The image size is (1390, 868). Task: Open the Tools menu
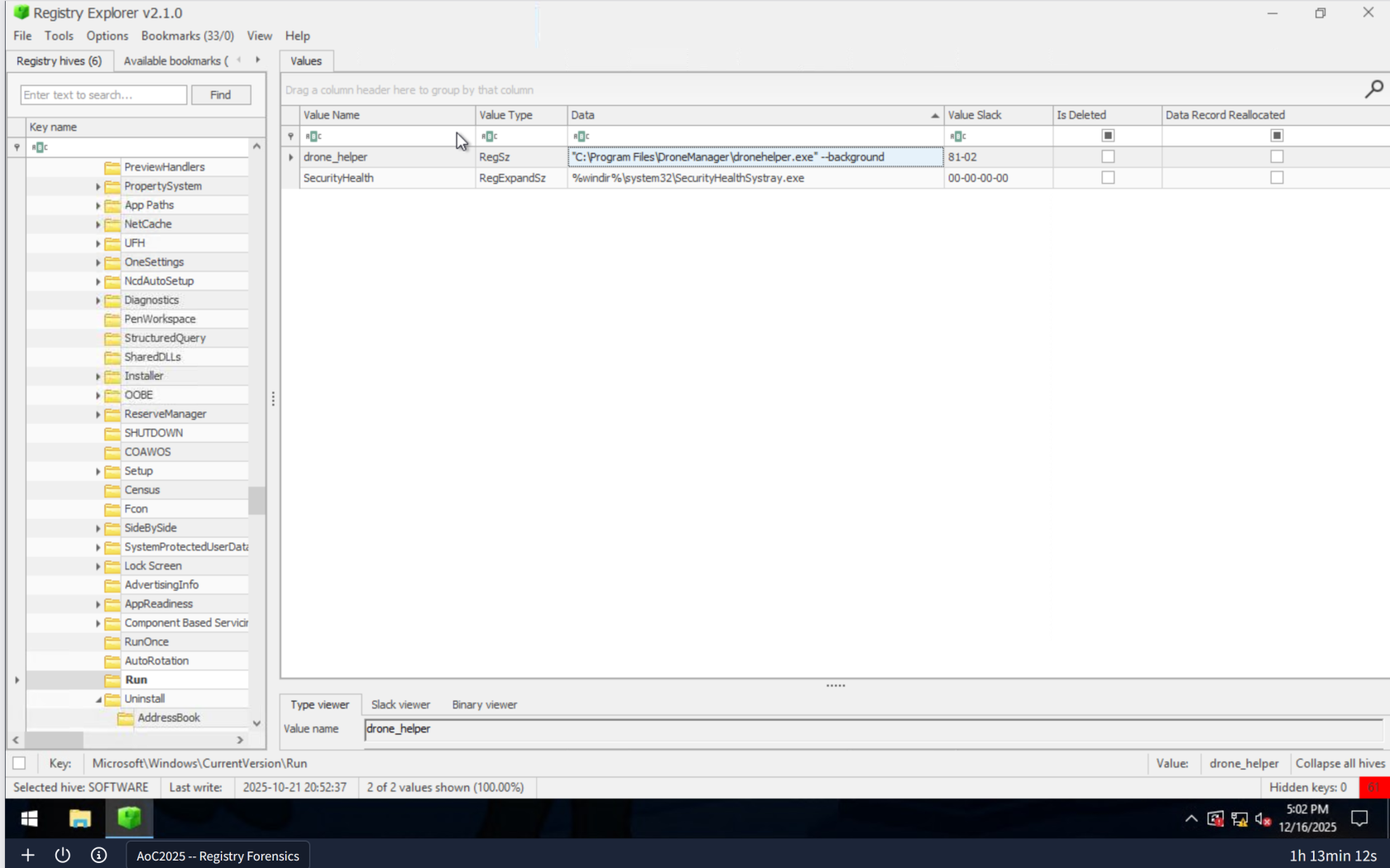pos(59,36)
